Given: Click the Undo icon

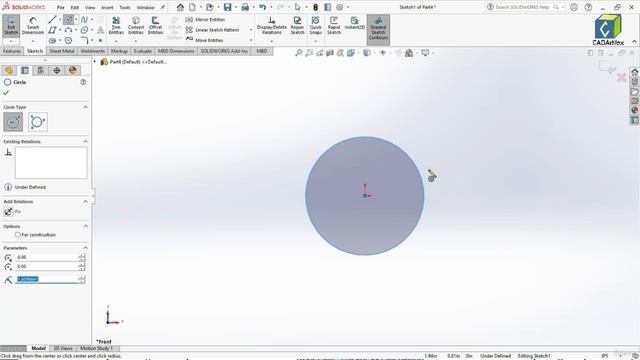Looking at the screenshot, I should tap(262, 7).
